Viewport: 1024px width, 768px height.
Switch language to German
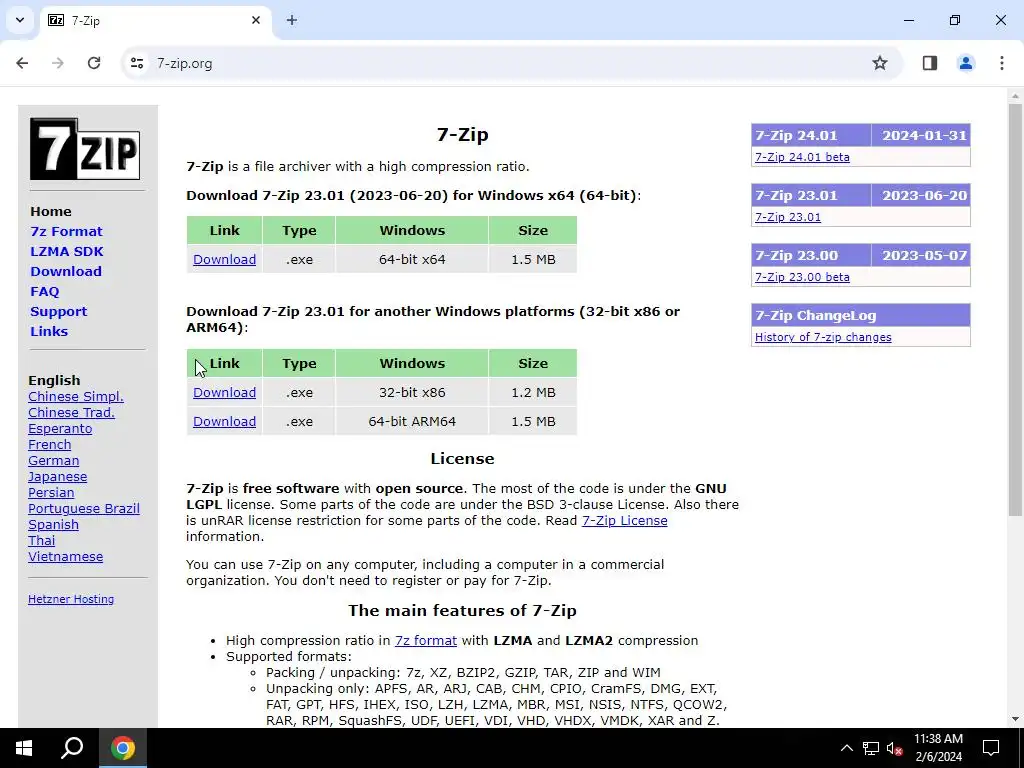[54, 460]
